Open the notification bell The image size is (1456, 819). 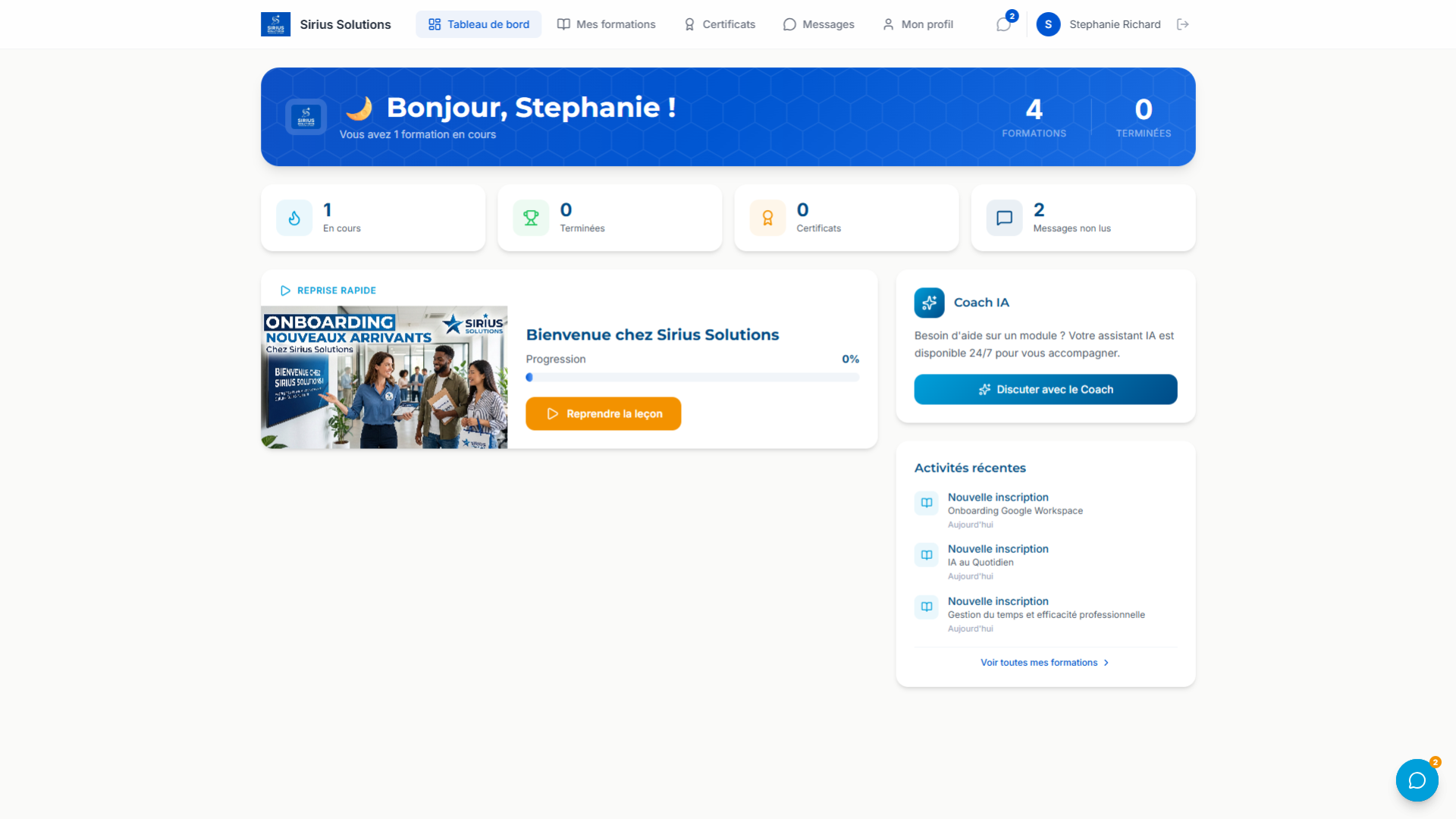1003,24
